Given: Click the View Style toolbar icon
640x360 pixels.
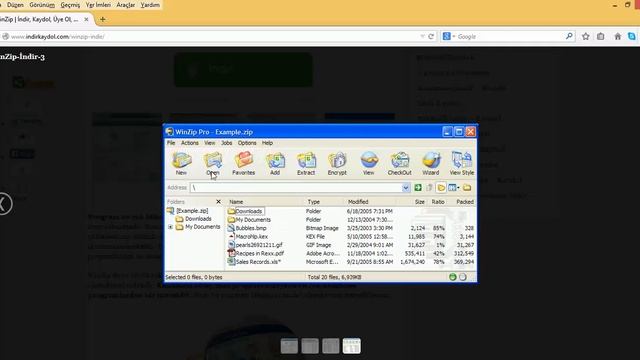Looking at the screenshot, I should (462, 163).
